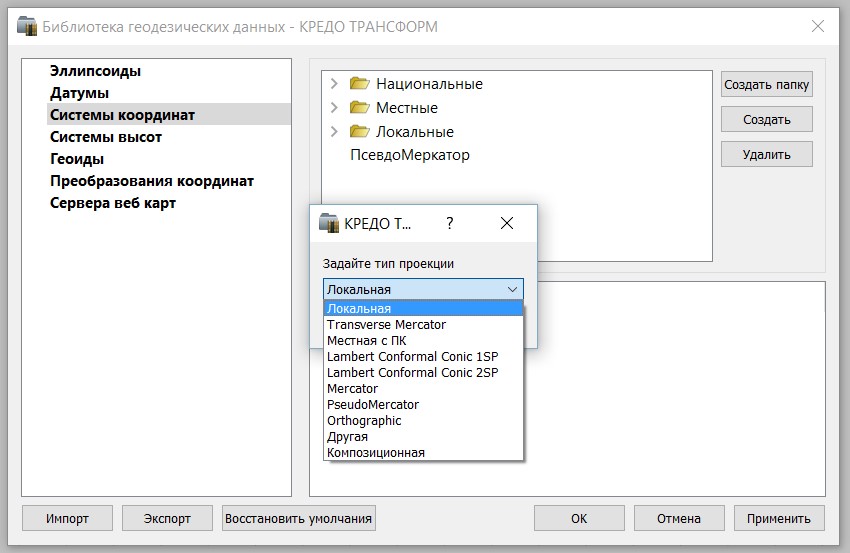Click the Применить button

pyautogui.click(x=779, y=518)
